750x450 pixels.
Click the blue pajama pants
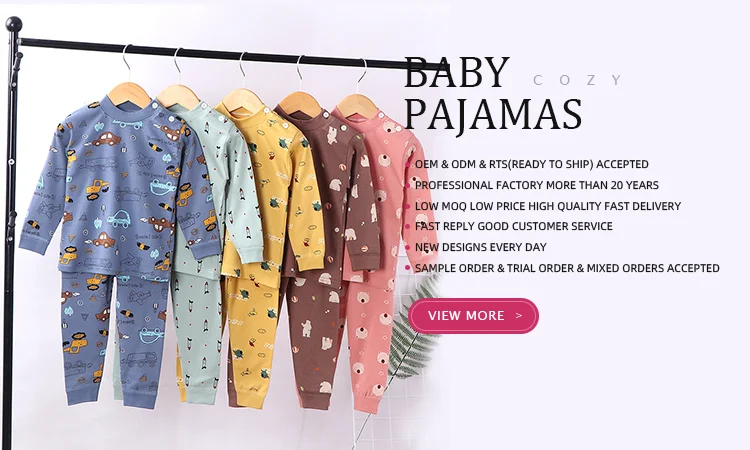pos(115,337)
